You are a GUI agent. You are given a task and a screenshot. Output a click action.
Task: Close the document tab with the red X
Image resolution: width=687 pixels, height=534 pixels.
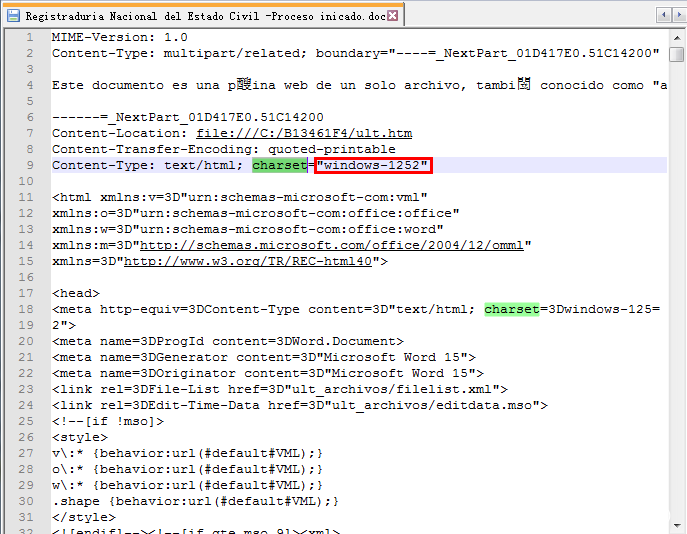click(392, 16)
